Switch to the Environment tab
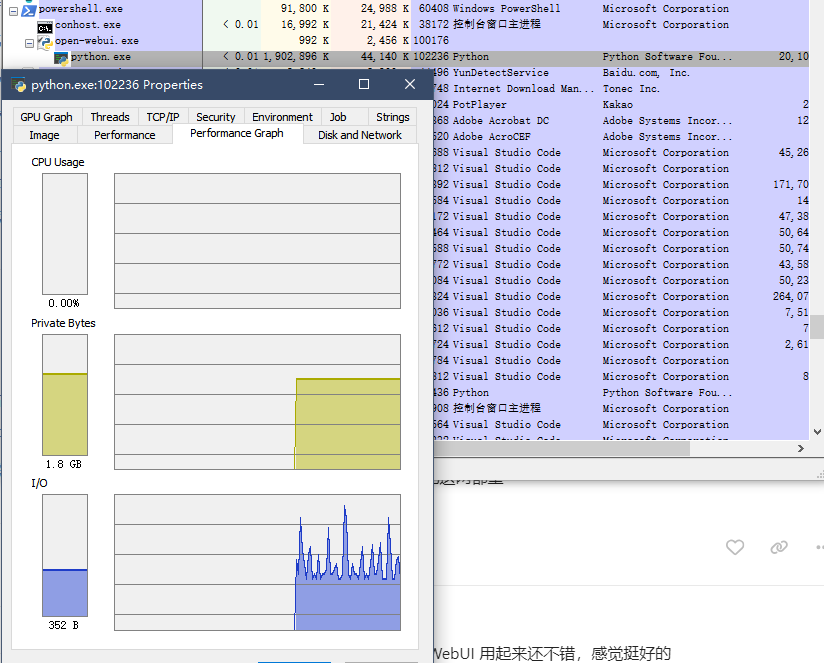The image size is (824, 663). [282, 117]
